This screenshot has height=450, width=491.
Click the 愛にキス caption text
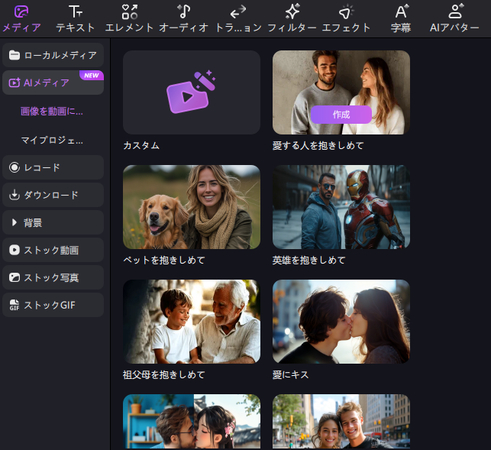pyautogui.click(x=291, y=375)
